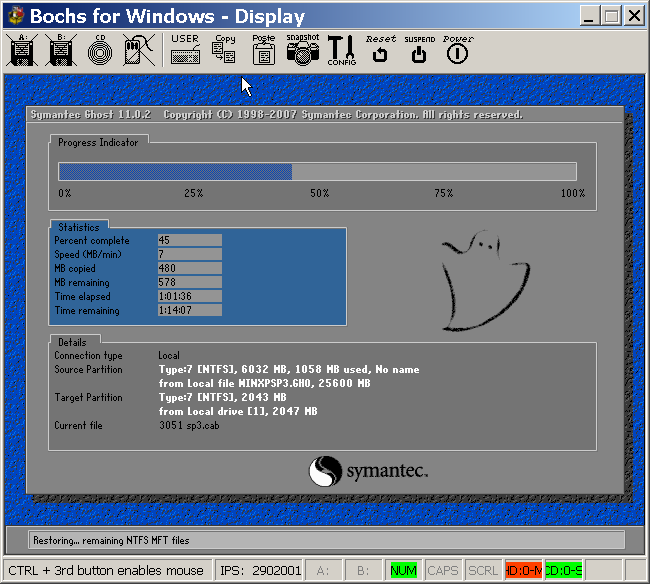Click the Reset button icon
The width and height of the screenshot is (650, 584).
(381, 49)
